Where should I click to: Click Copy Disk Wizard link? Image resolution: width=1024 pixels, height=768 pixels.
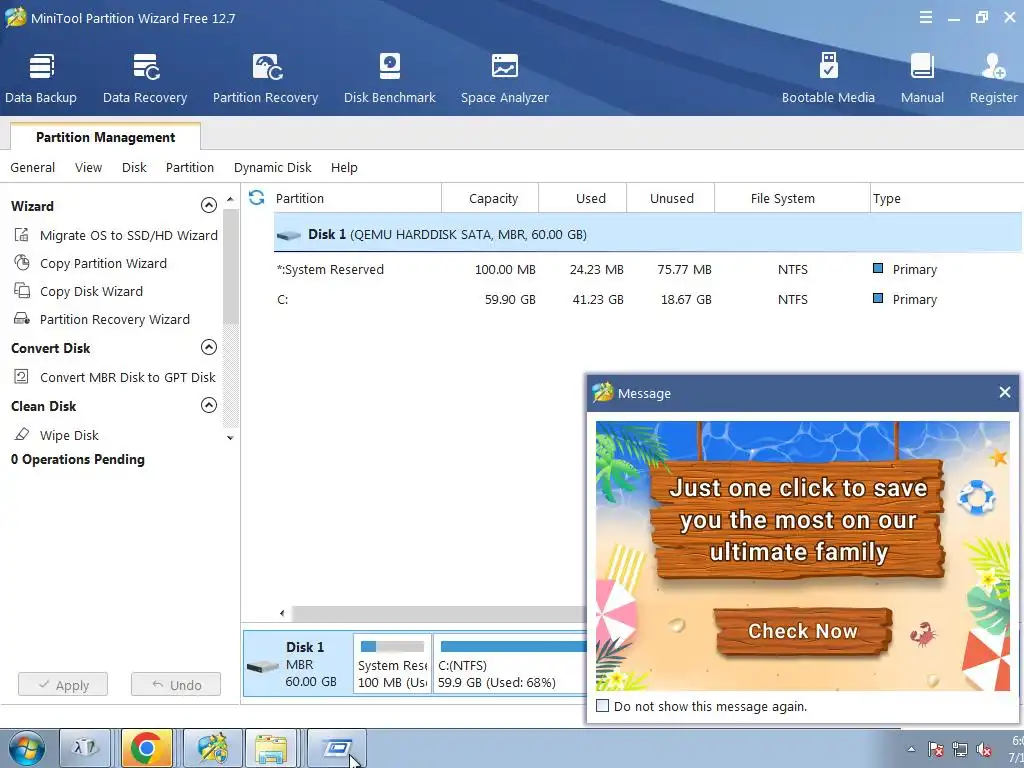click(x=91, y=291)
